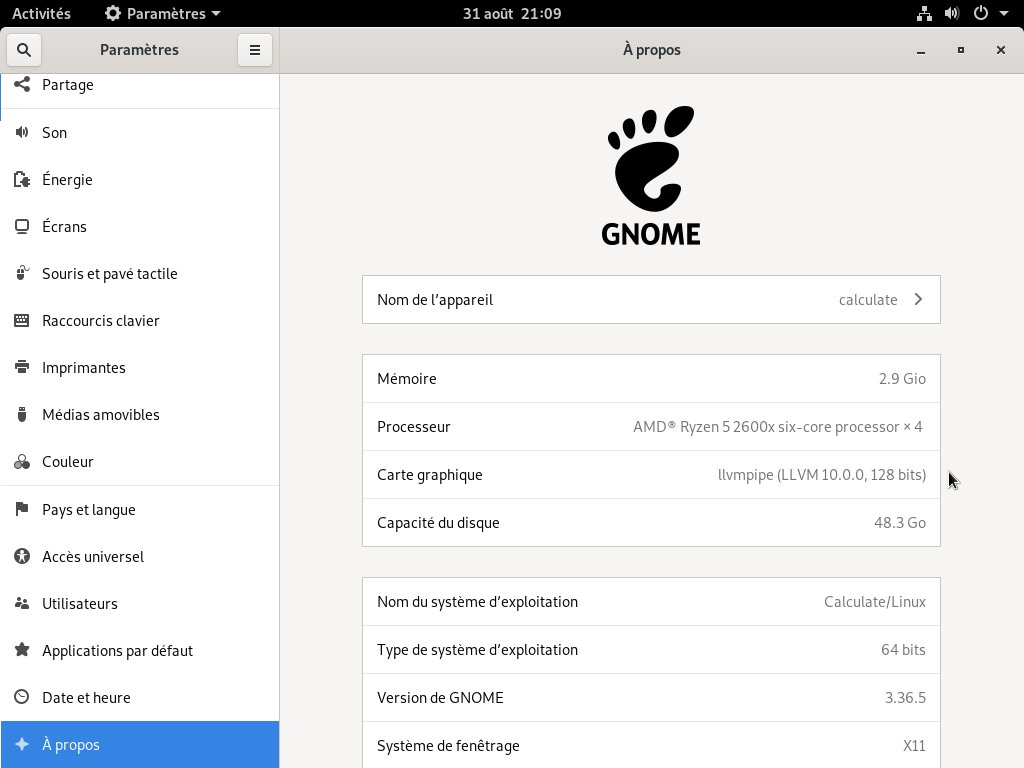Select Son settings panel
This screenshot has width=1024, height=768.
(x=140, y=133)
